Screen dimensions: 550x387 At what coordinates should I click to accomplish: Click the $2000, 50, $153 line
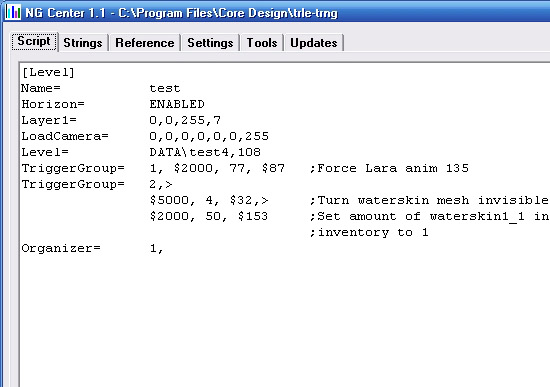[209, 216]
